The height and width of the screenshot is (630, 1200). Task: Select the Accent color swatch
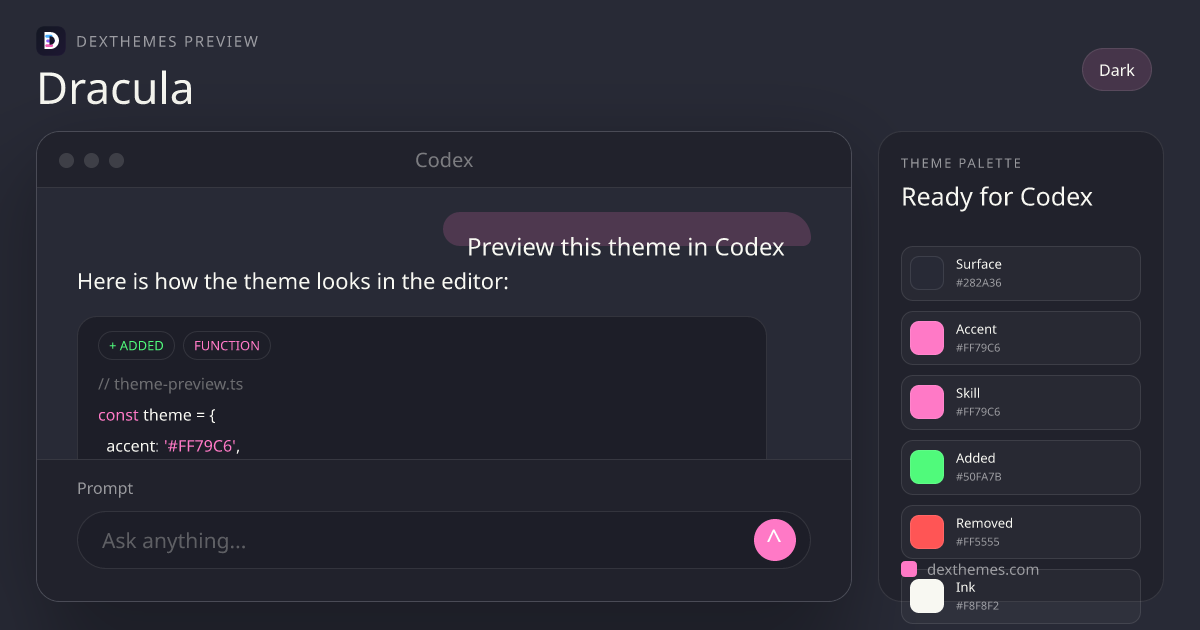pyautogui.click(x=927, y=338)
